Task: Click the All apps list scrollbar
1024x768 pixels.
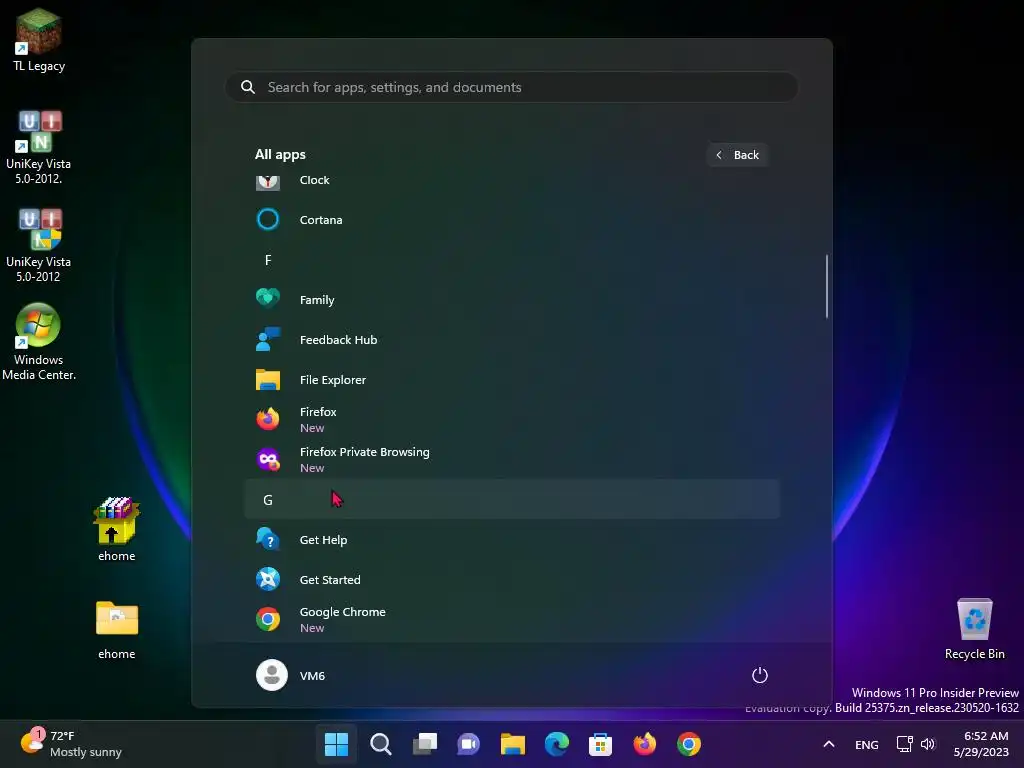Action: point(827,286)
